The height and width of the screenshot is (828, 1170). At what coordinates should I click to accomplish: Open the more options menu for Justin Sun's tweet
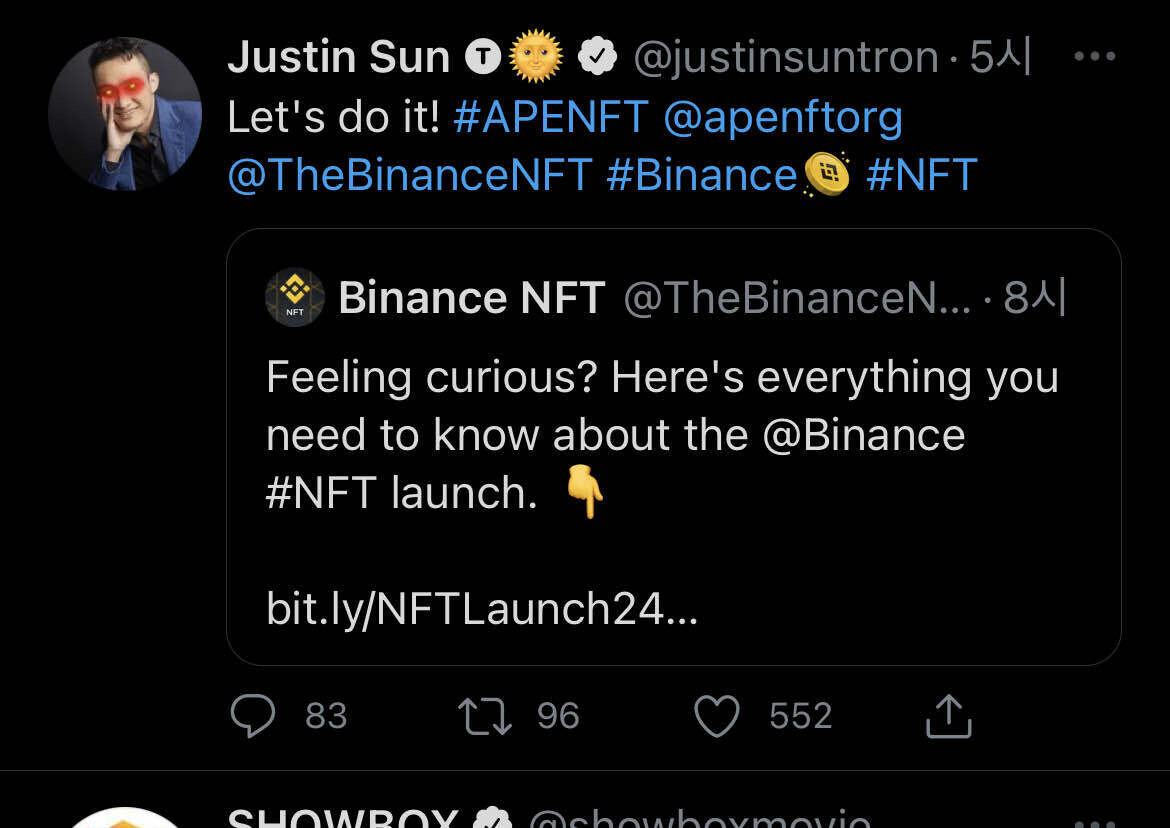(x=1094, y=57)
